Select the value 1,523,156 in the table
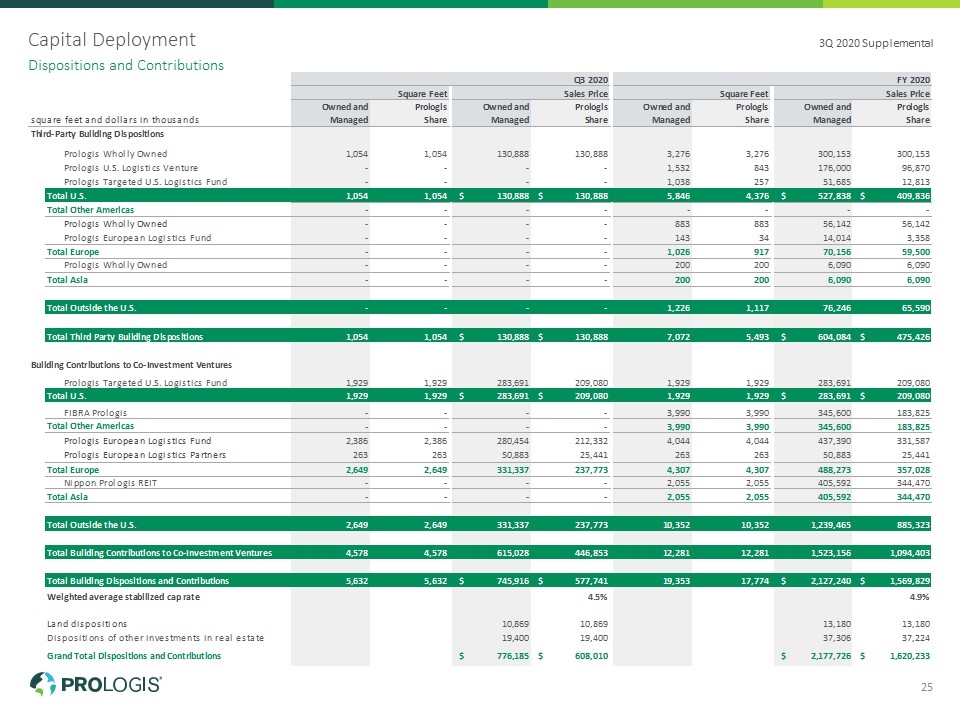960x720 pixels. pyautogui.click(x=831, y=553)
